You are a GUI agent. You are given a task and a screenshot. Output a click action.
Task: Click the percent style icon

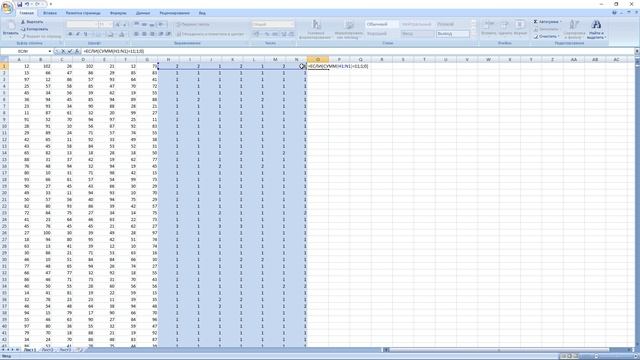point(267,34)
